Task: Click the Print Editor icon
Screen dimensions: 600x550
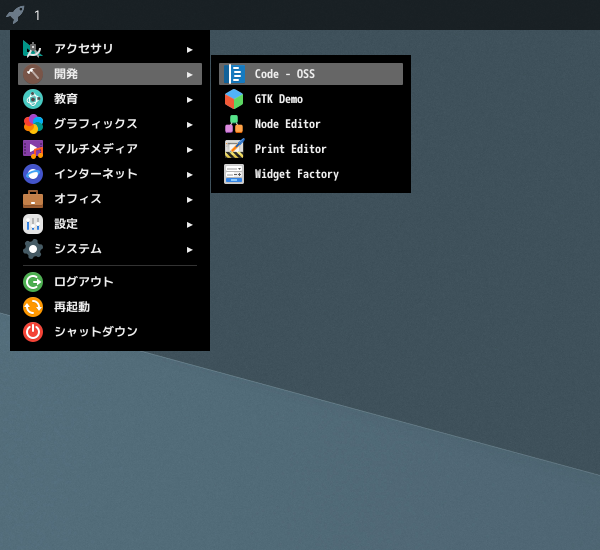Action: [x=234, y=149]
